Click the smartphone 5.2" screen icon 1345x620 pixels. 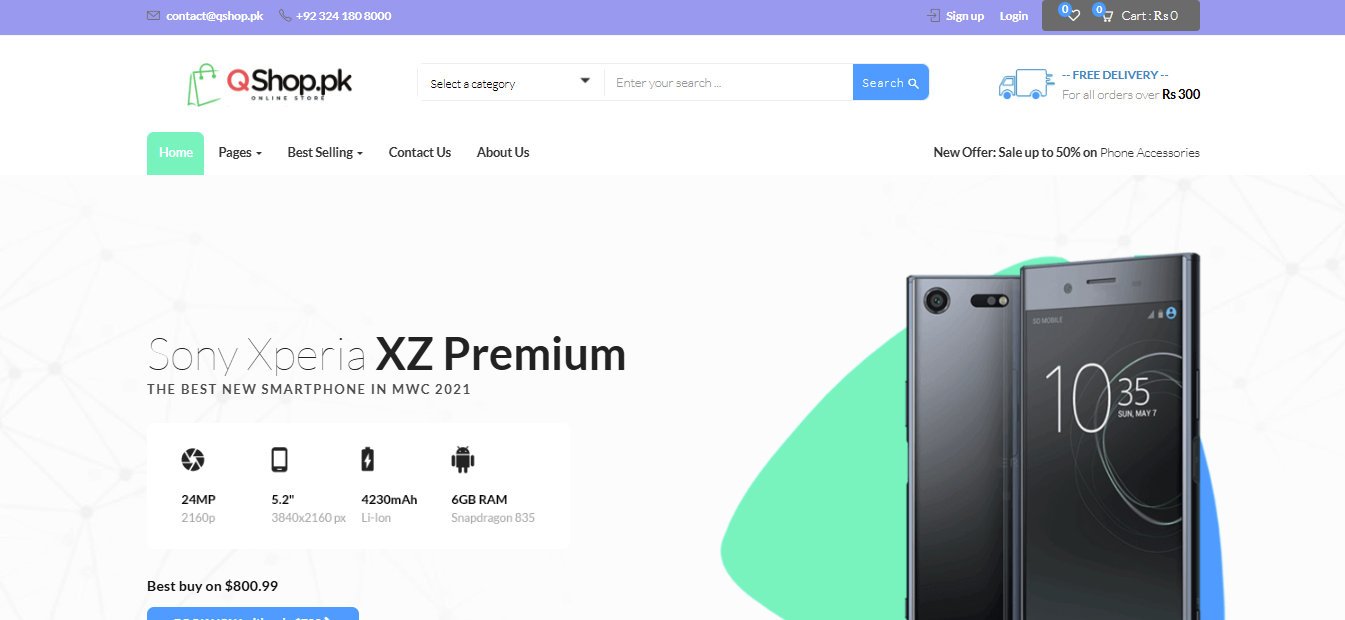tap(280, 460)
